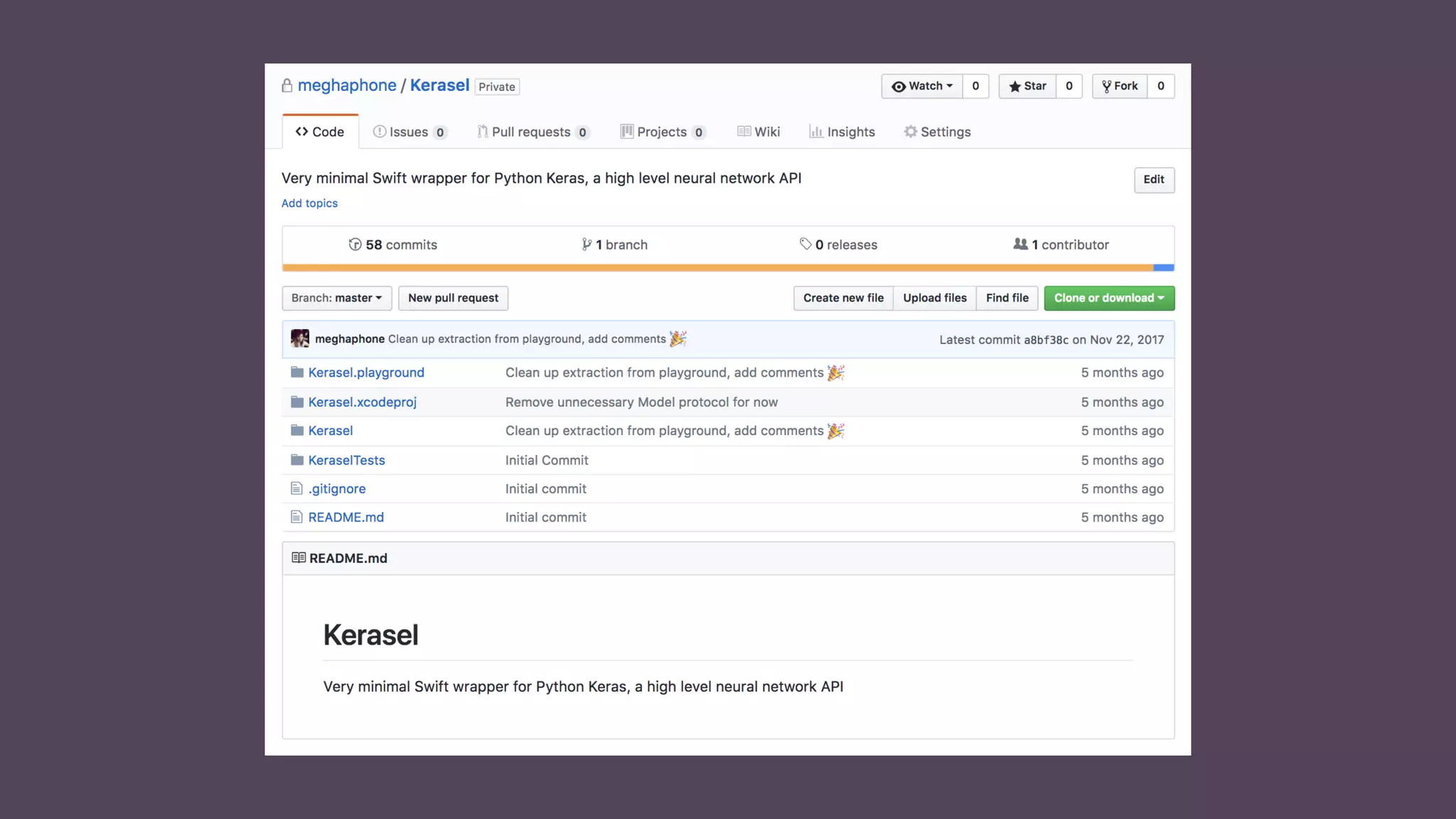Fork the Kerasel repository
The height and width of the screenshot is (819, 1456).
click(1120, 86)
